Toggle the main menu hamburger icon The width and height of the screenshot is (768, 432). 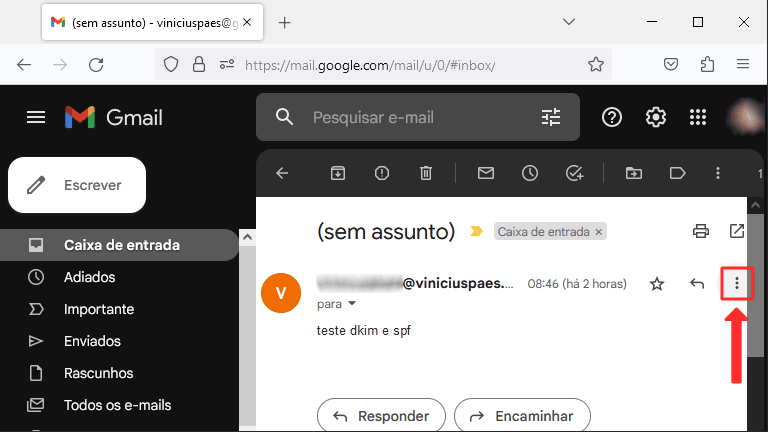(x=36, y=117)
